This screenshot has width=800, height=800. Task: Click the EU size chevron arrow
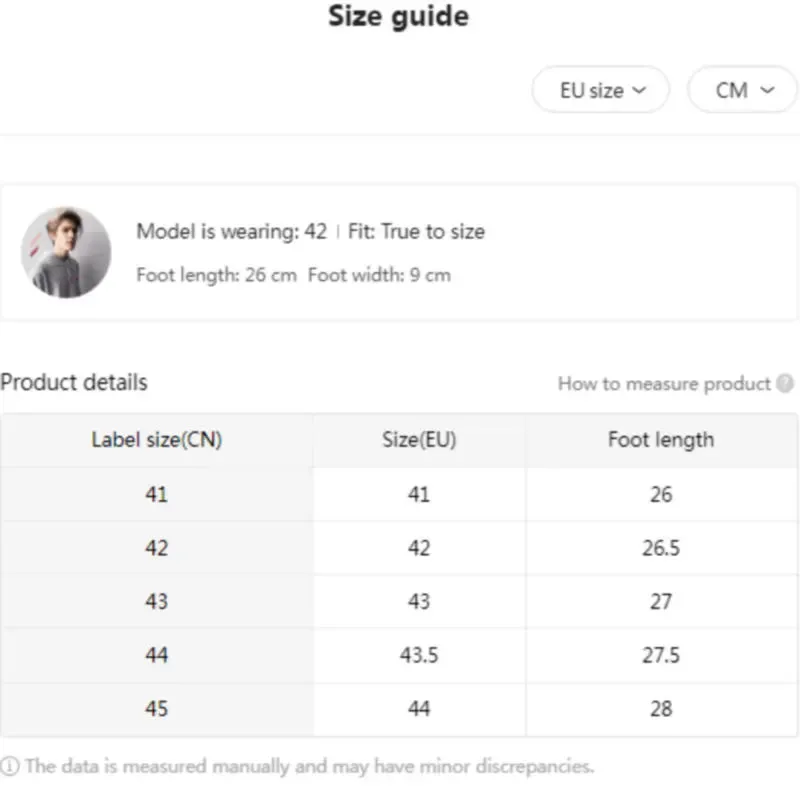[x=639, y=91]
